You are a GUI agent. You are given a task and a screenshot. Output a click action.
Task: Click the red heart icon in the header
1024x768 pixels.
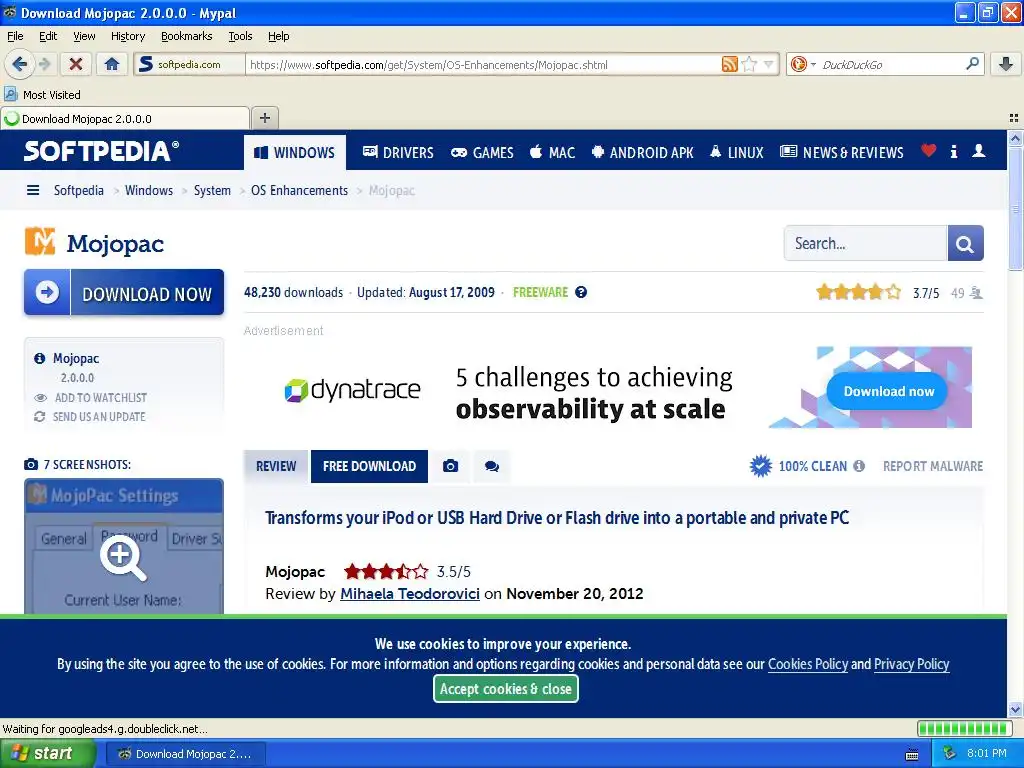click(x=929, y=151)
